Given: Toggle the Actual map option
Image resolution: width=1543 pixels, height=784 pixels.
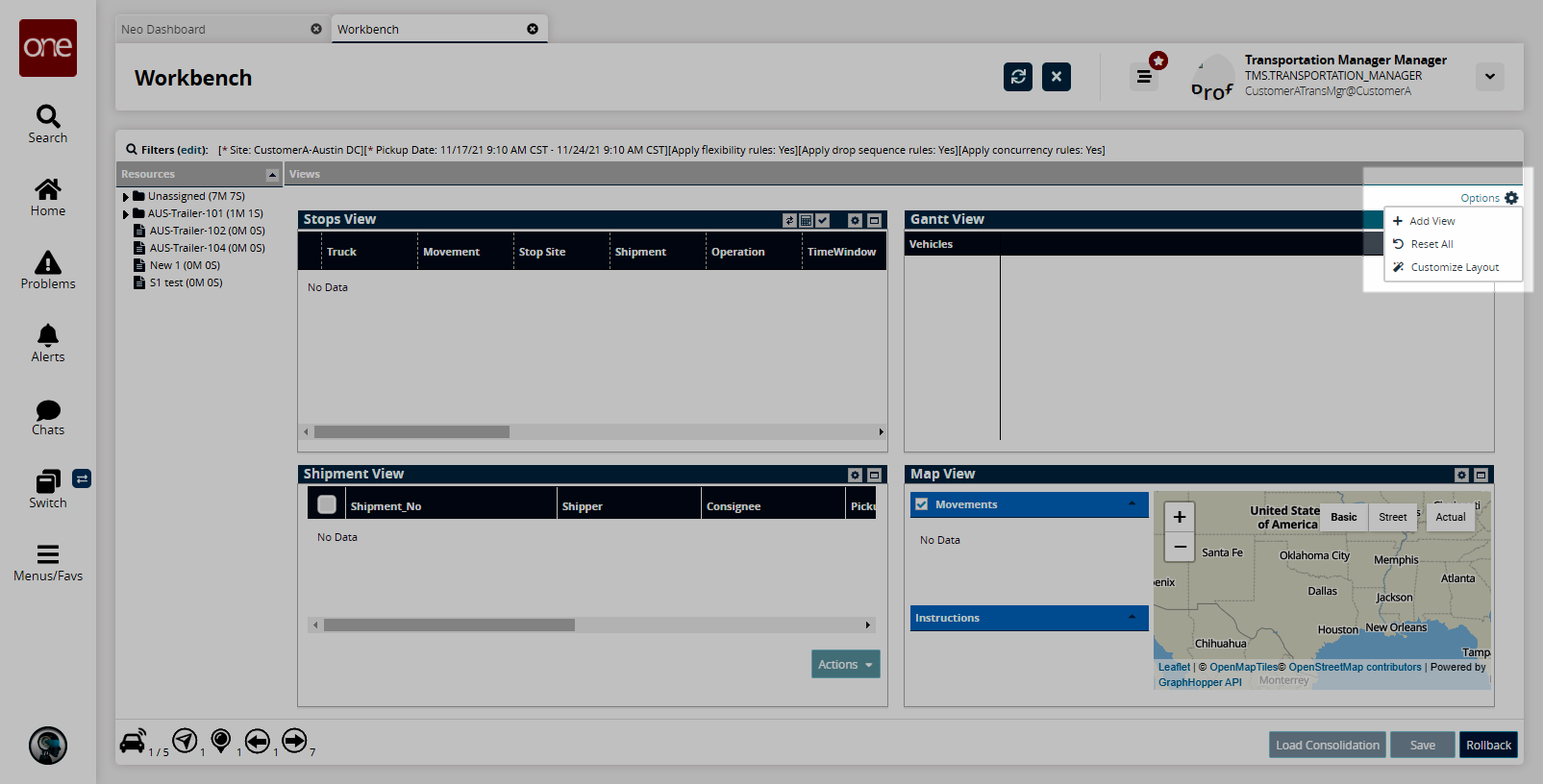Looking at the screenshot, I should pos(1451,517).
